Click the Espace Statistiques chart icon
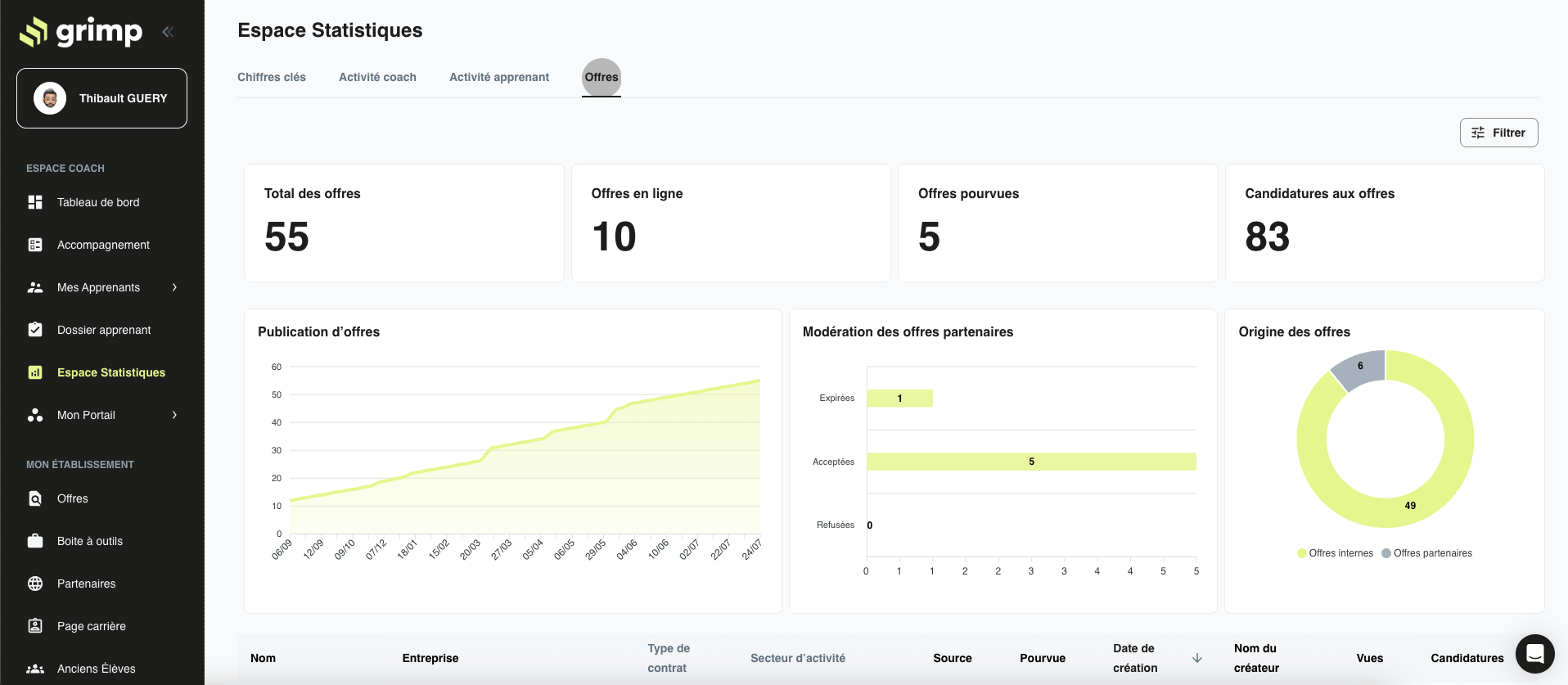Image resolution: width=1568 pixels, height=685 pixels. 35,372
